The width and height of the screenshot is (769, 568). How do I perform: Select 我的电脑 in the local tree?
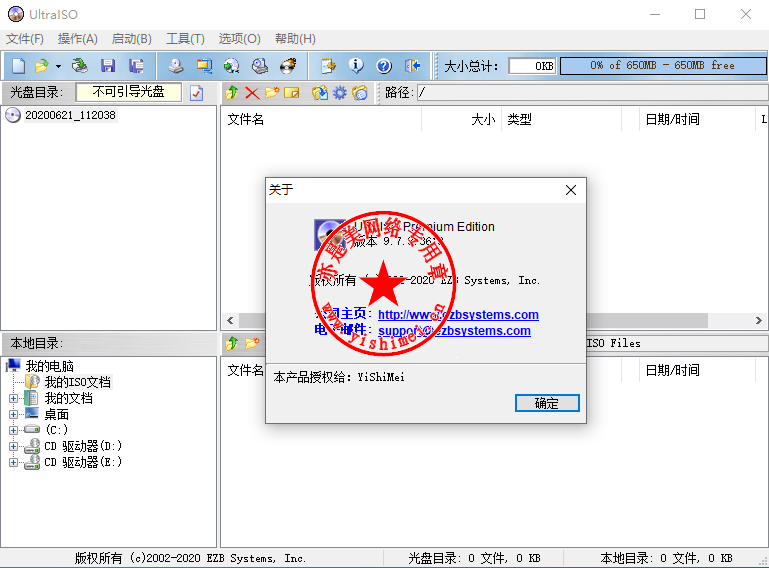click(x=50, y=366)
